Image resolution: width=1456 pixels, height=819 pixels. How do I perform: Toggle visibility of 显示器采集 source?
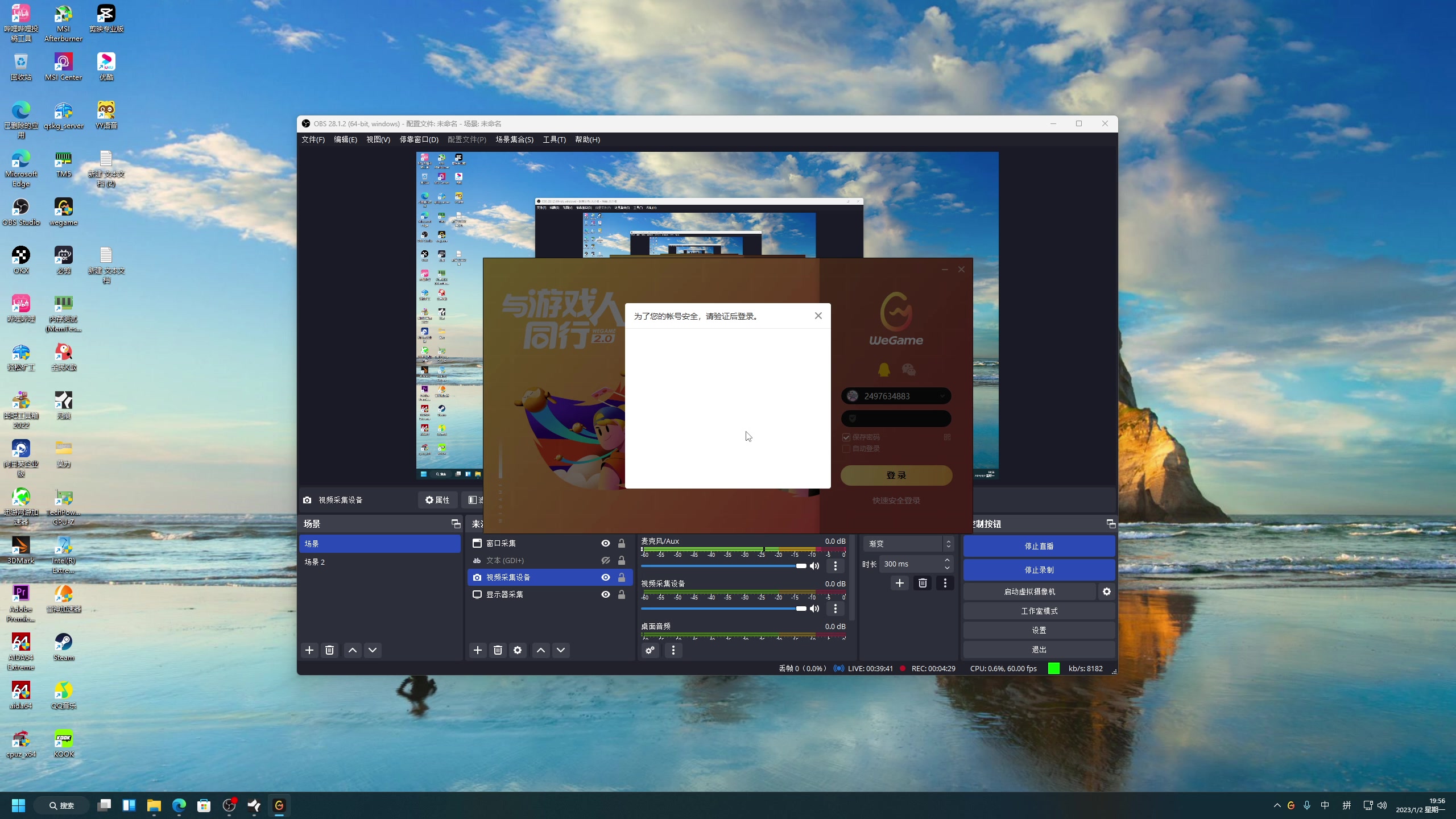tap(606, 594)
